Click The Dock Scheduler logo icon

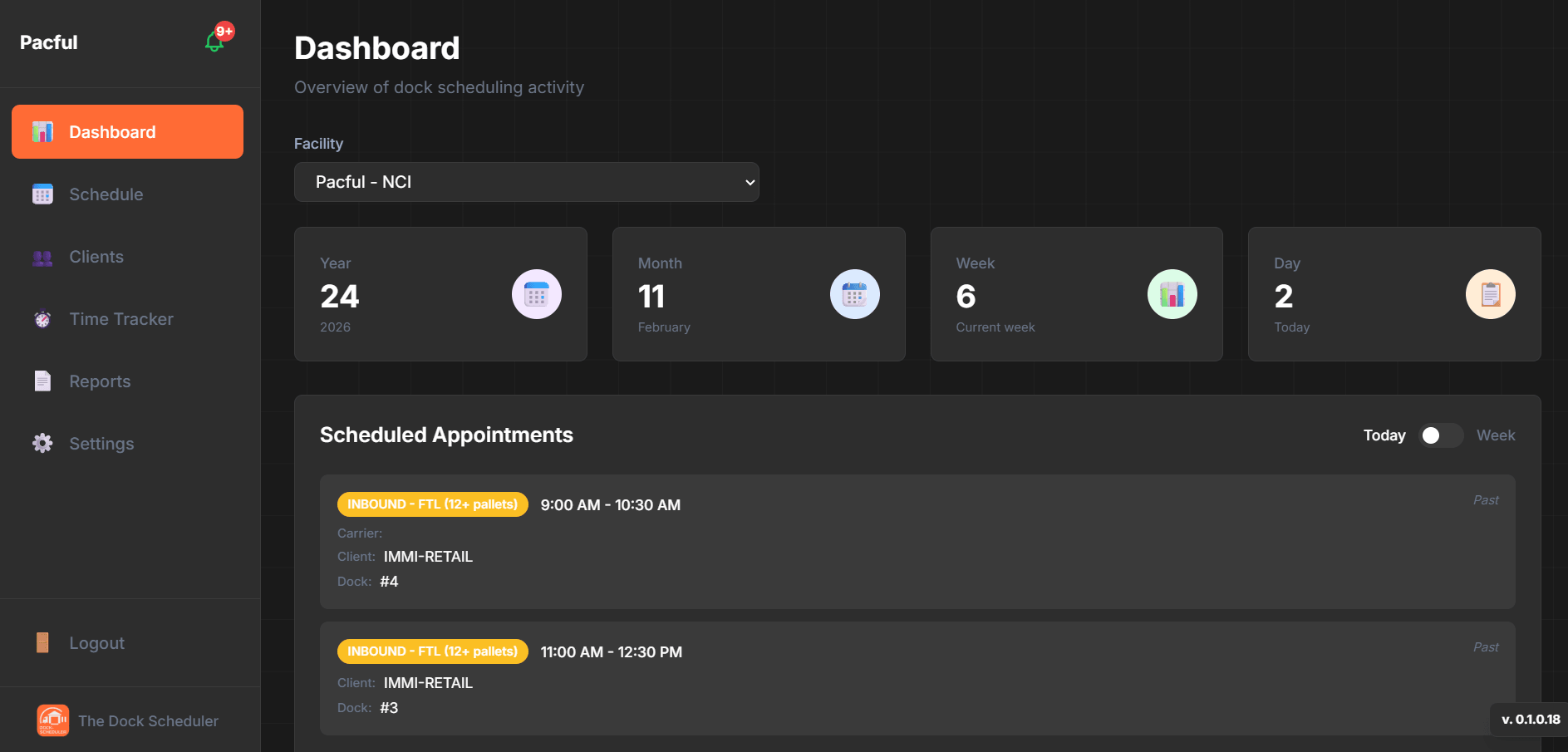pos(52,720)
